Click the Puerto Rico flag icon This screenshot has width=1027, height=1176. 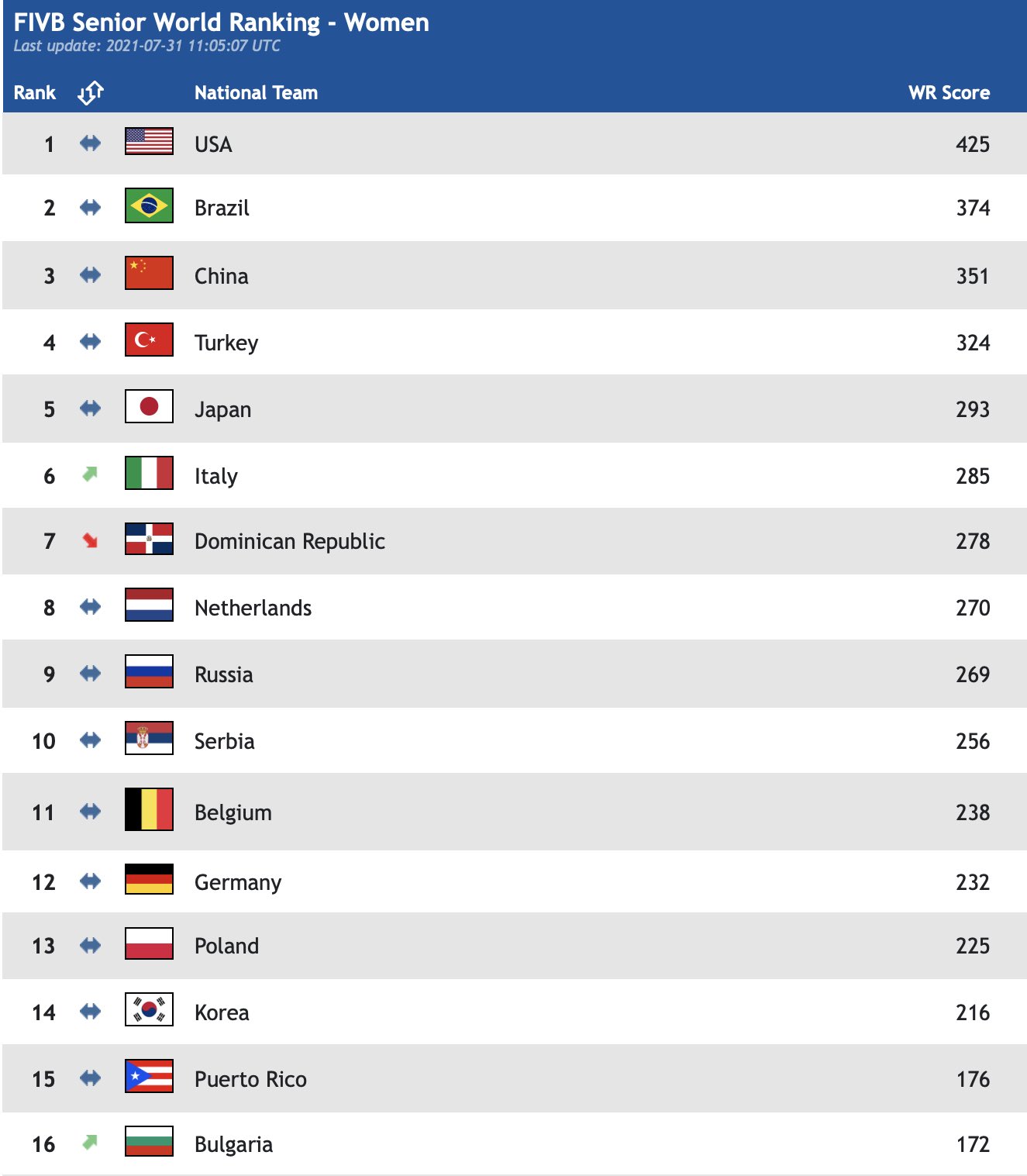click(x=149, y=1076)
